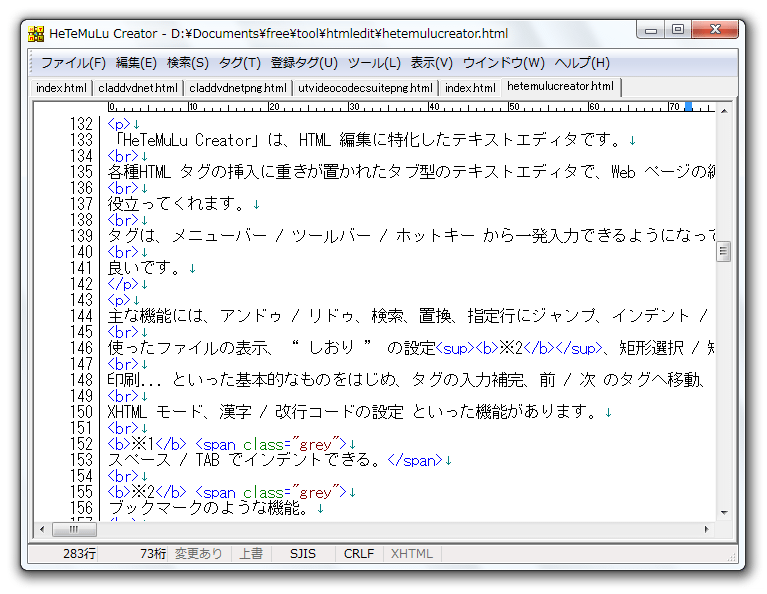The height and width of the screenshot is (594, 767).
Task: Click the horizontal scrollbar right arrow
Action: 706,529
